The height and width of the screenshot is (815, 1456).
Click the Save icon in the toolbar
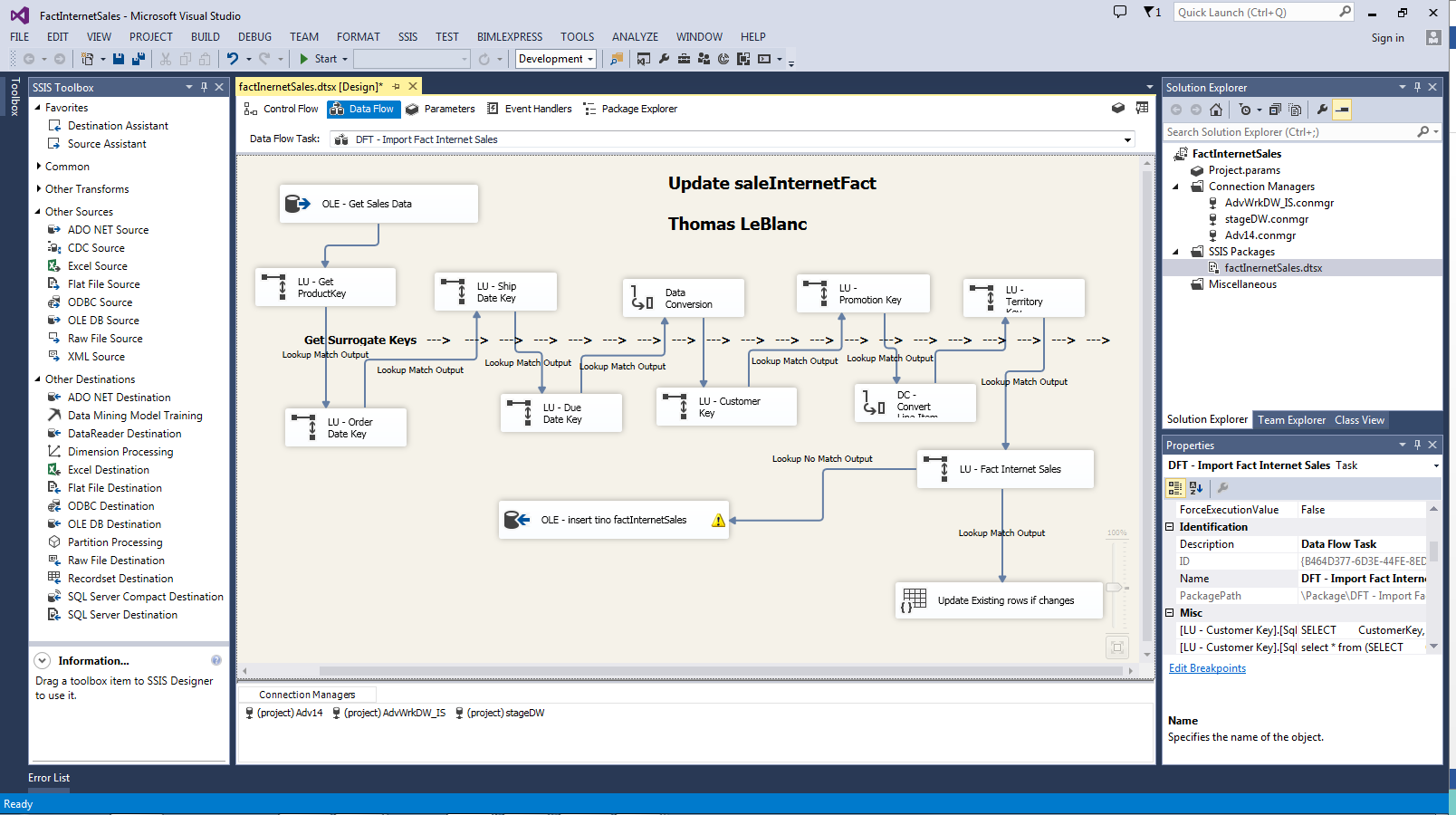[119, 59]
